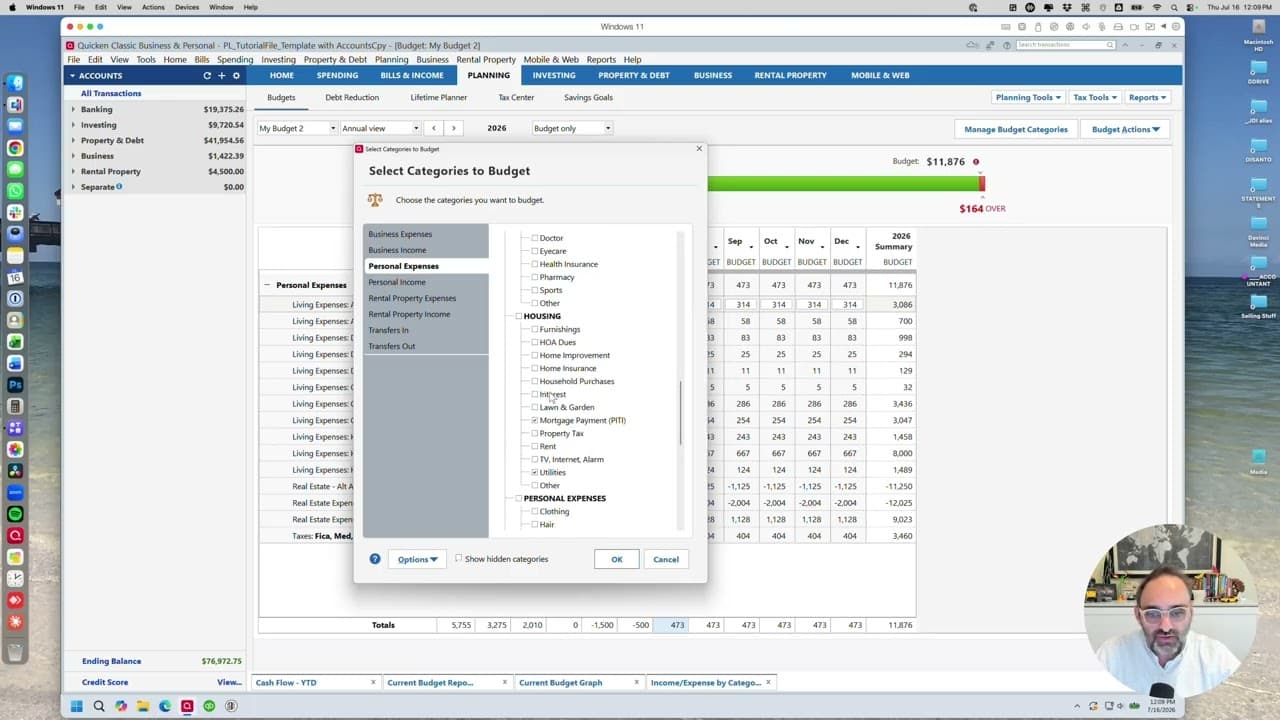Click the green budget progress bar
This screenshot has width=1280, height=720.
(x=843, y=184)
